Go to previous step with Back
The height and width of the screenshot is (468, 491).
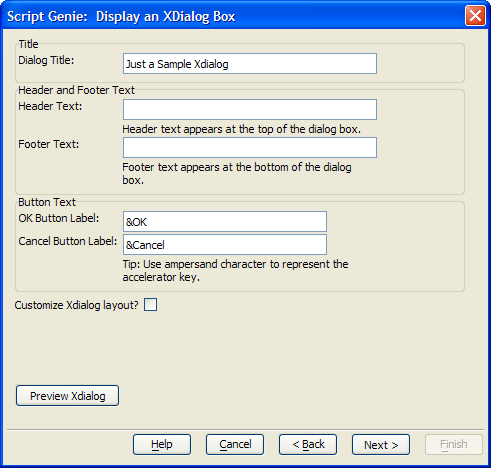point(308,445)
